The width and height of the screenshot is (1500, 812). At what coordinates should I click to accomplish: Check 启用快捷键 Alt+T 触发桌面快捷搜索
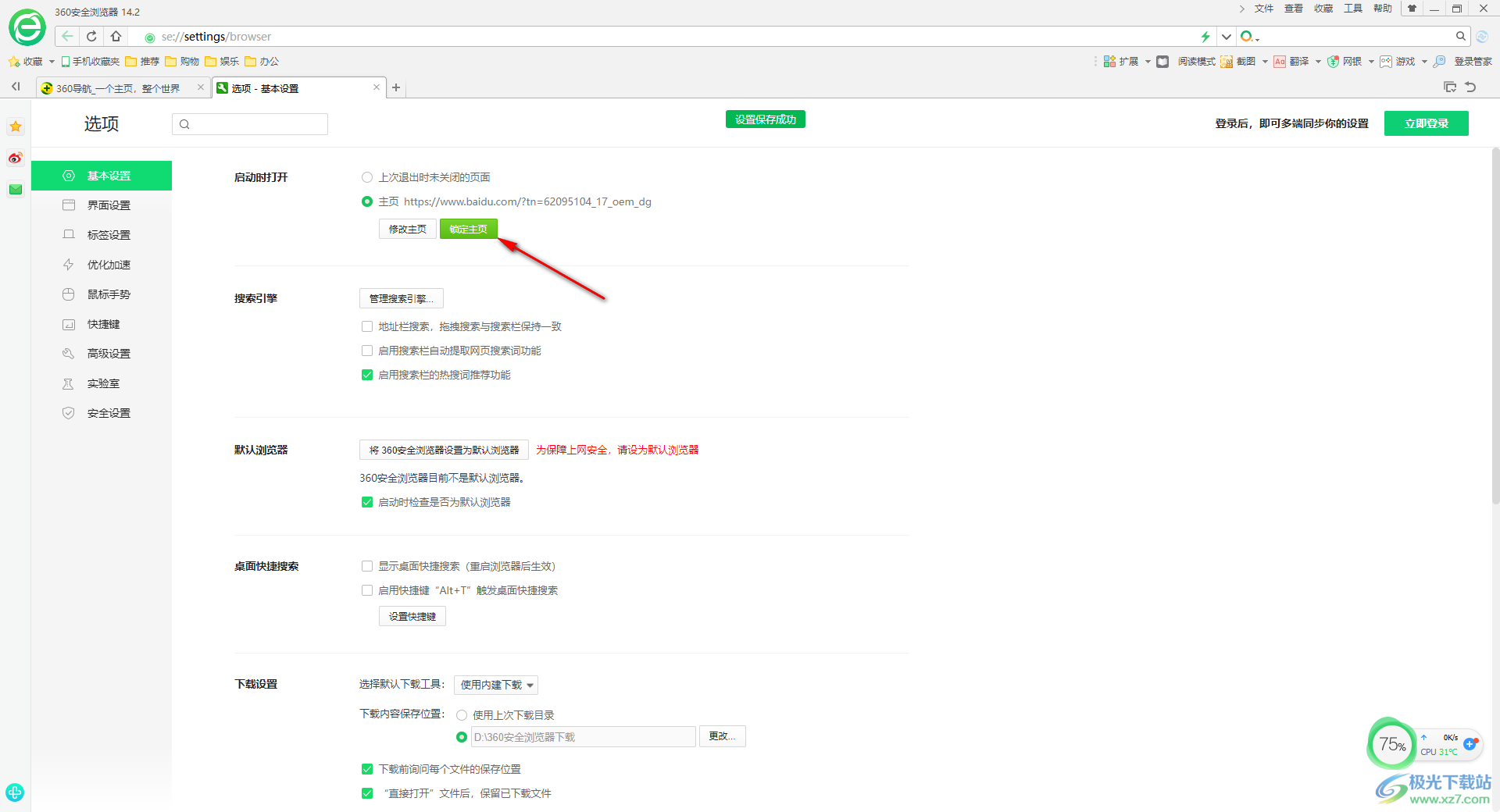coord(366,590)
